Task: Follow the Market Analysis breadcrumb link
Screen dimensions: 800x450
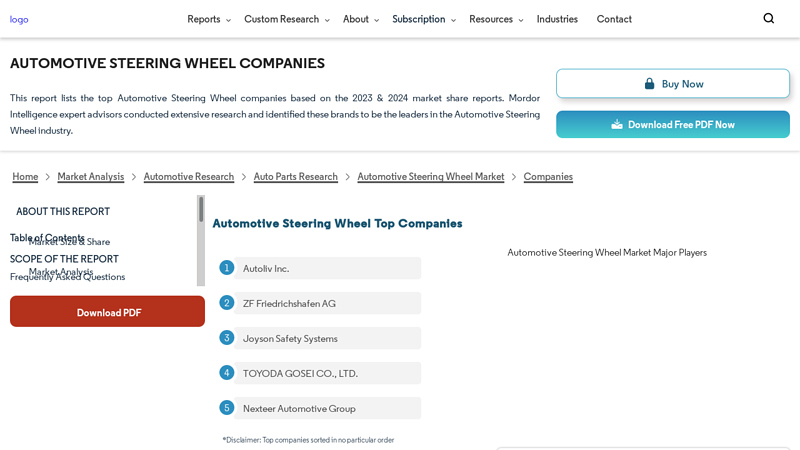Action: (90, 177)
